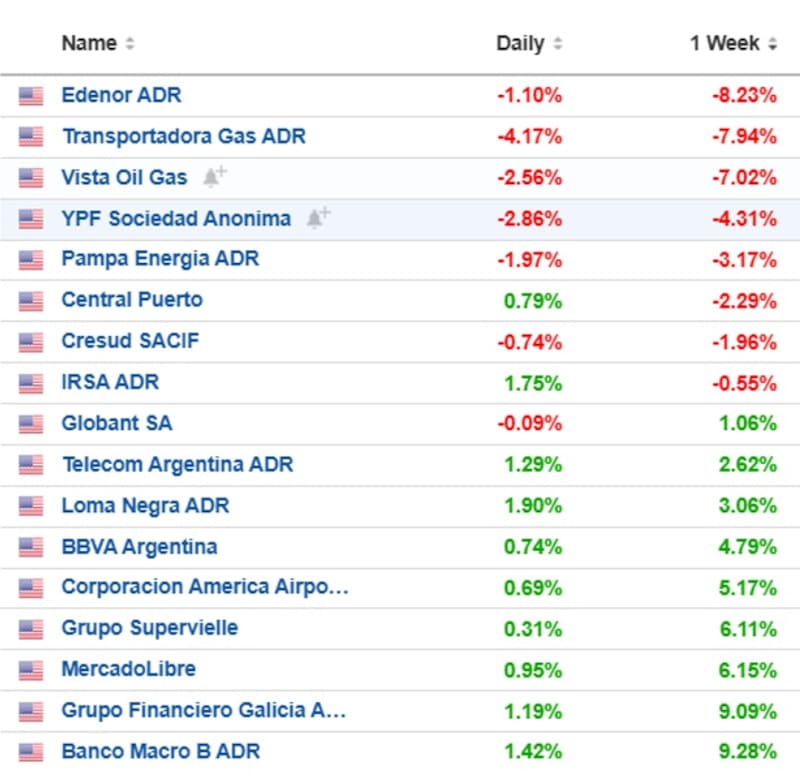This screenshot has height=783, width=800.
Task: Click the flag icon beside Central Puerto
Action: point(31,301)
